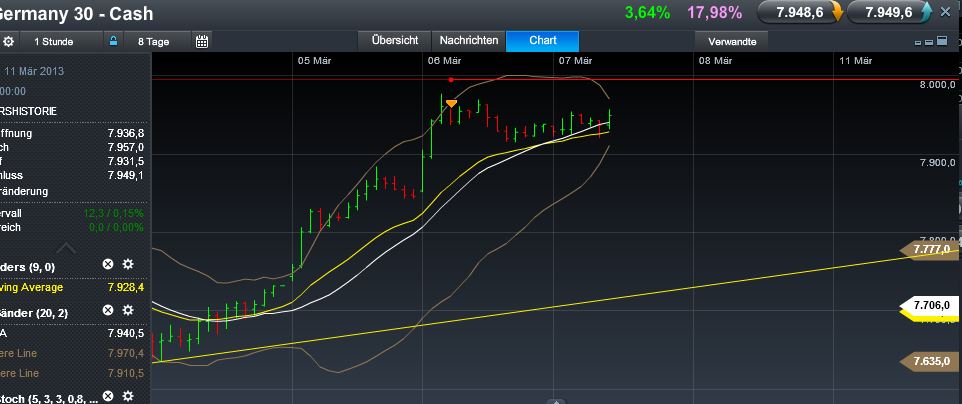Click the 11 Mär 2013 date in sidebar
Image resolution: width=962 pixels, height=404 pixels.
[34, 71]
